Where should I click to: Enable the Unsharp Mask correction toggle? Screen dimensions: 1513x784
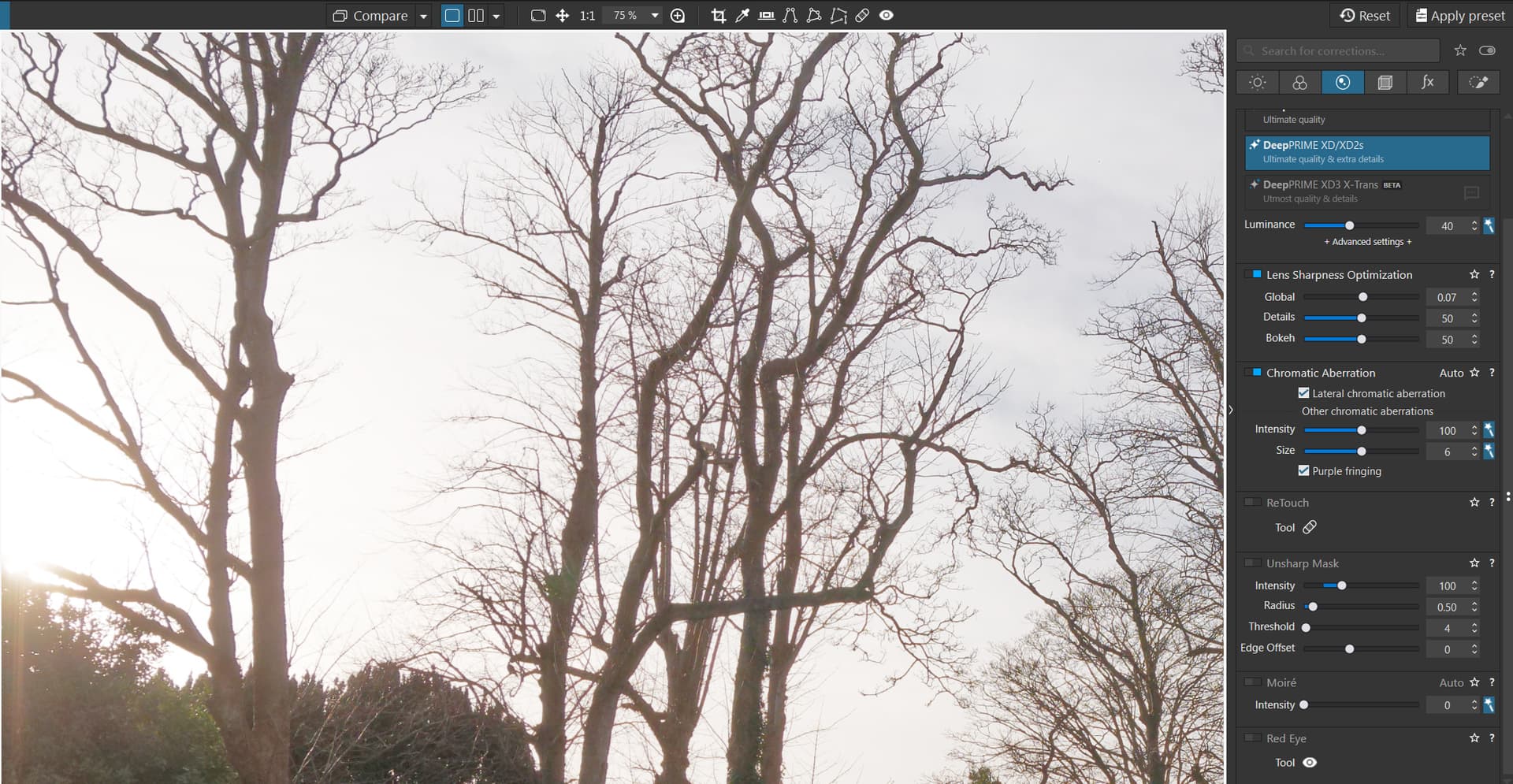[1252, 563]
